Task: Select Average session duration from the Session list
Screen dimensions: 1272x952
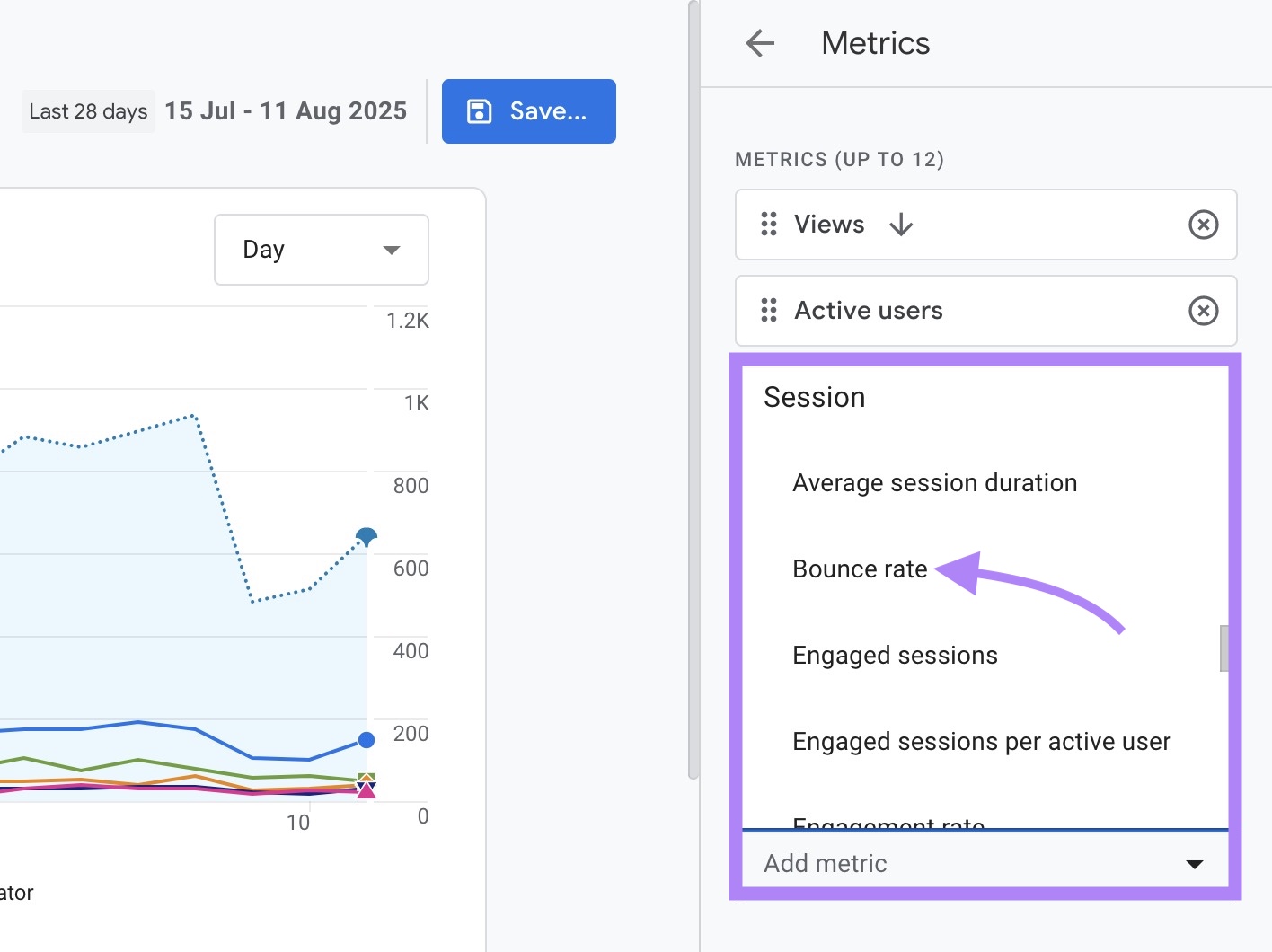Action: click(934, 482)
